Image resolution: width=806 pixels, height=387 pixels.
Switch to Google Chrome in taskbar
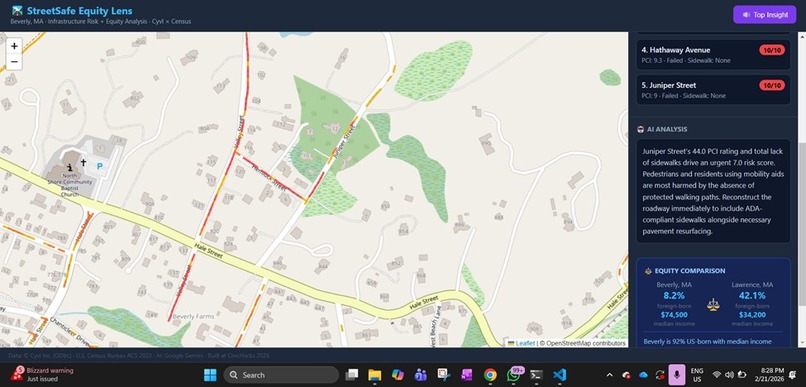coord(490,375)
